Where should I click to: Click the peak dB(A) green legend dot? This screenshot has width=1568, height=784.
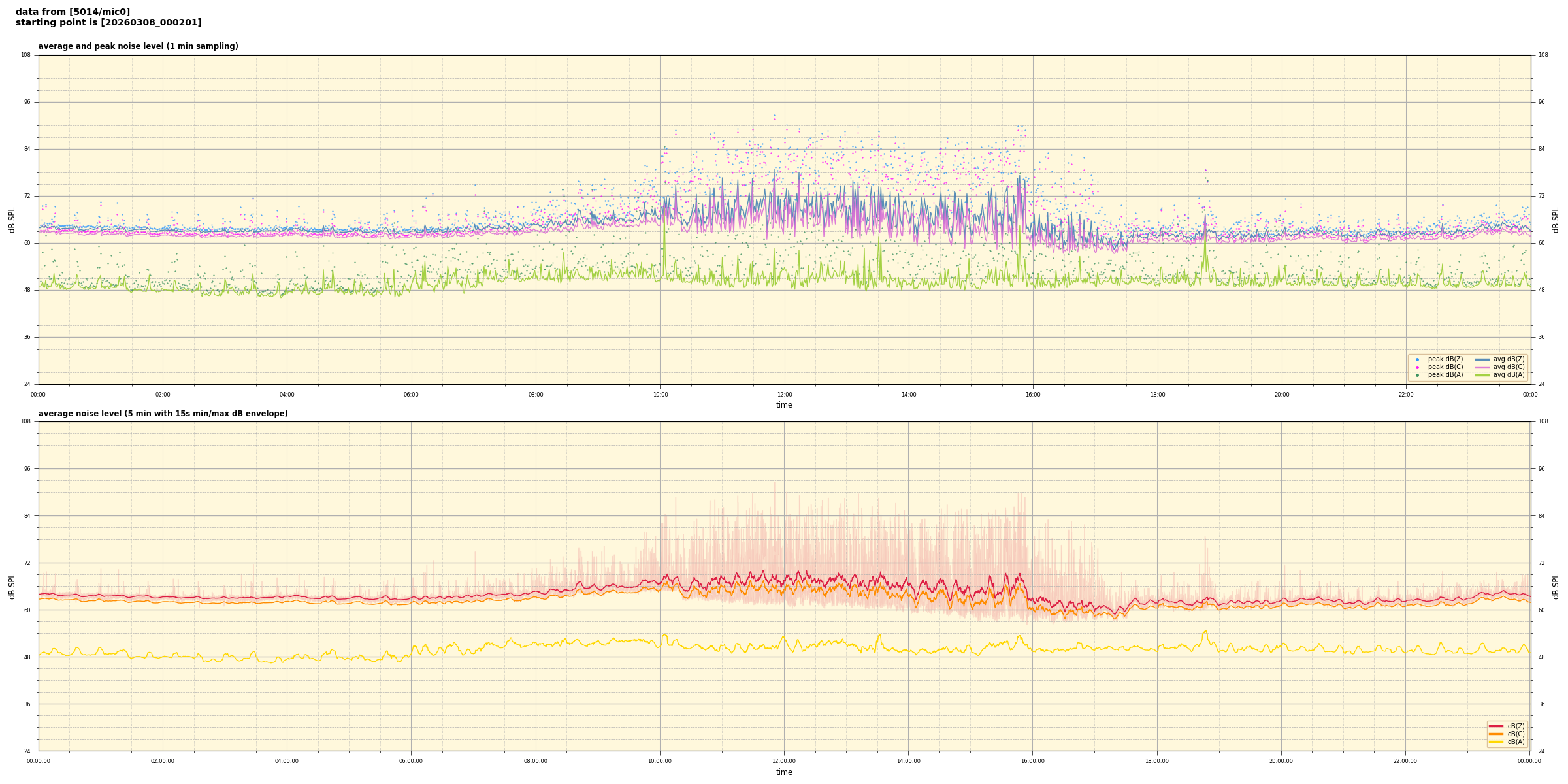(1417, 375)
